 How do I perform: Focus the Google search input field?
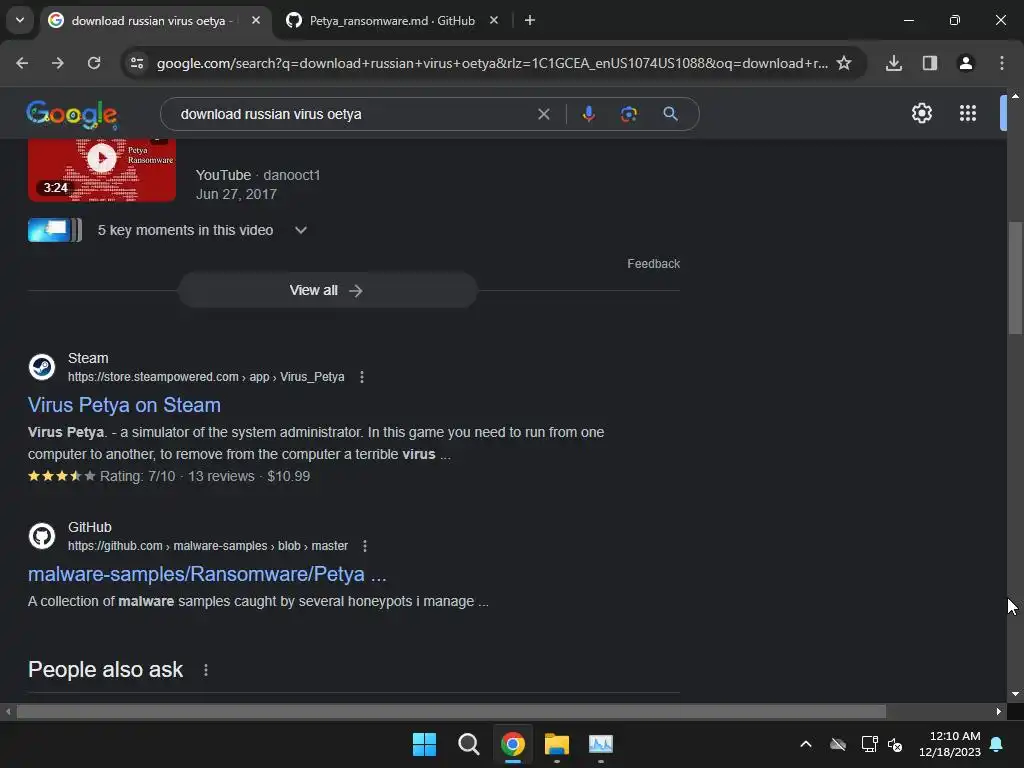click(x=353, y=114)
